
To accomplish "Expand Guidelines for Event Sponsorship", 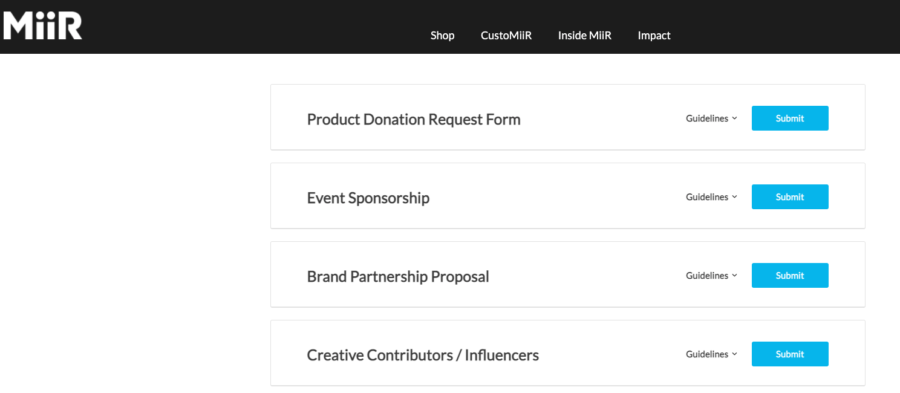I will pyautogui.click(x=711, y=197).
